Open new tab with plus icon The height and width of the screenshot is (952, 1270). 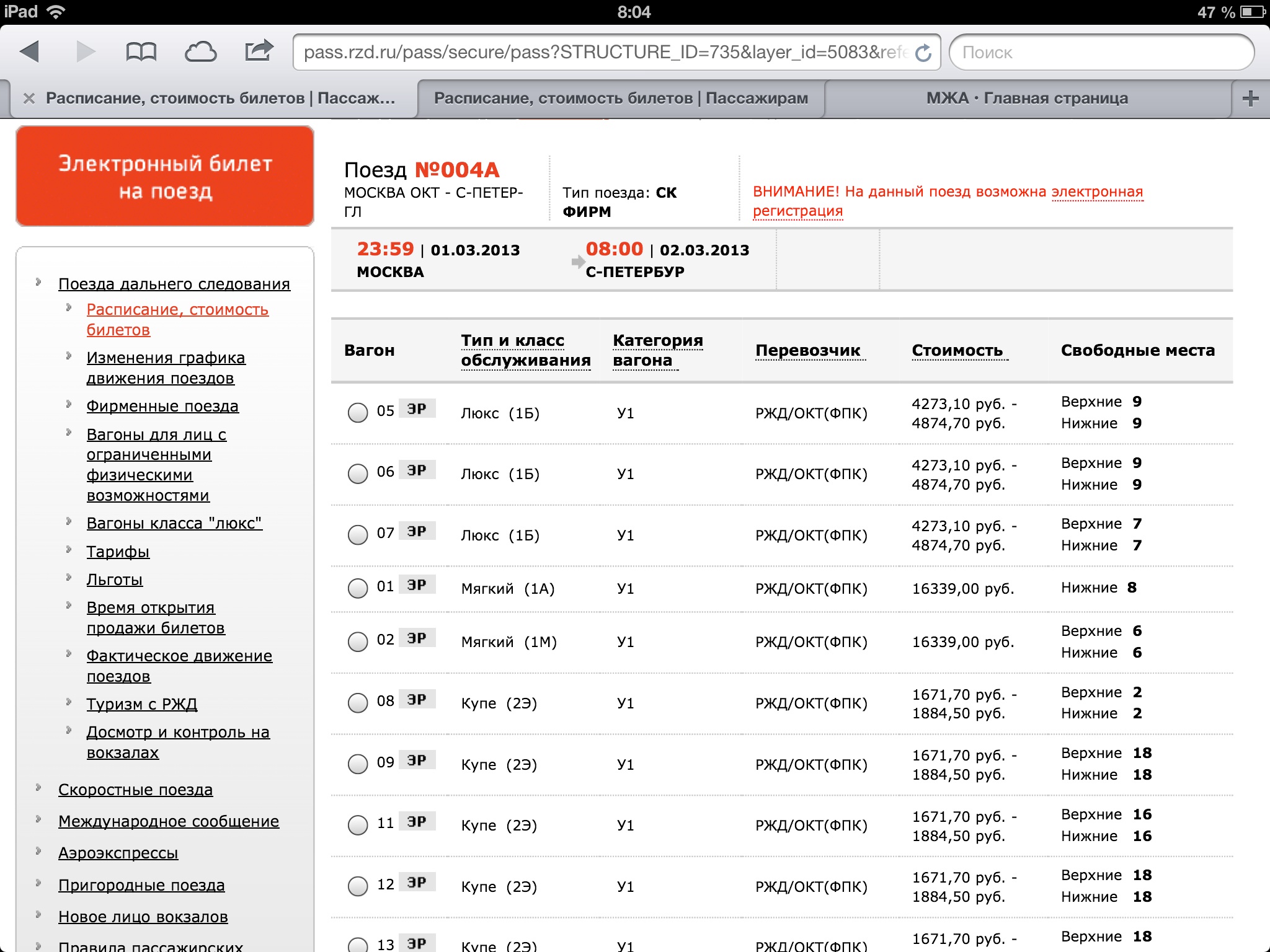[1250, 99]
